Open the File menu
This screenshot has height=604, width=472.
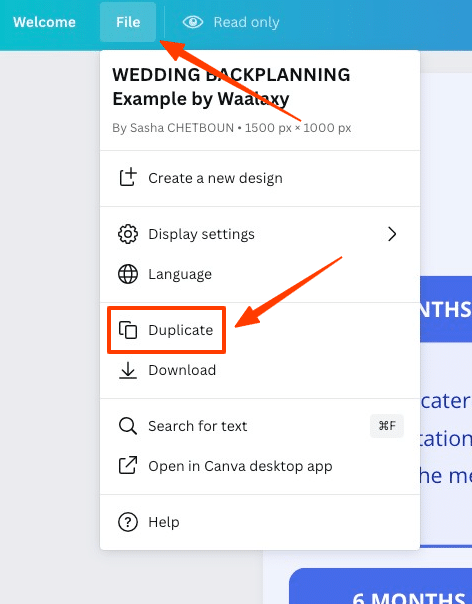(128, 22)
